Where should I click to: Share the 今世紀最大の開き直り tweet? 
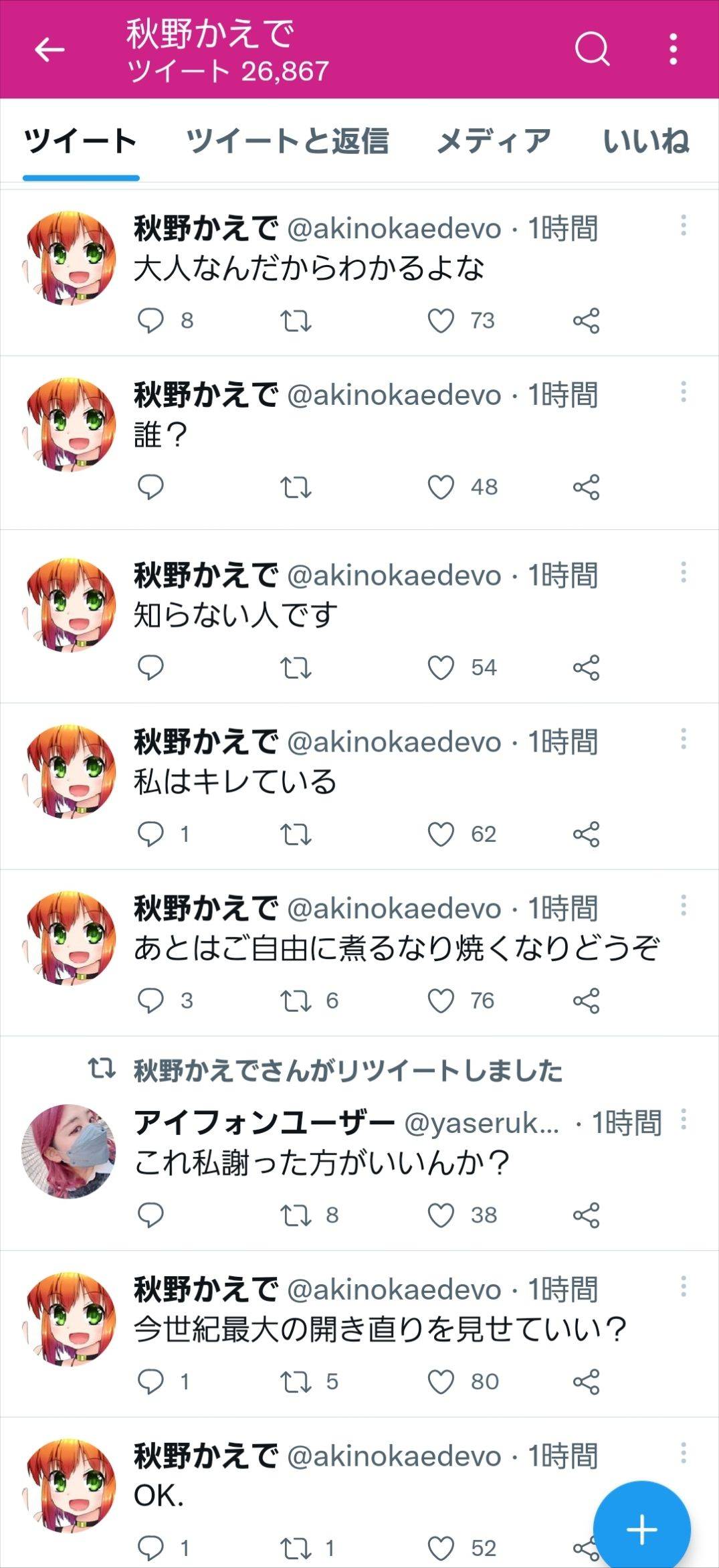point(586,1382)
